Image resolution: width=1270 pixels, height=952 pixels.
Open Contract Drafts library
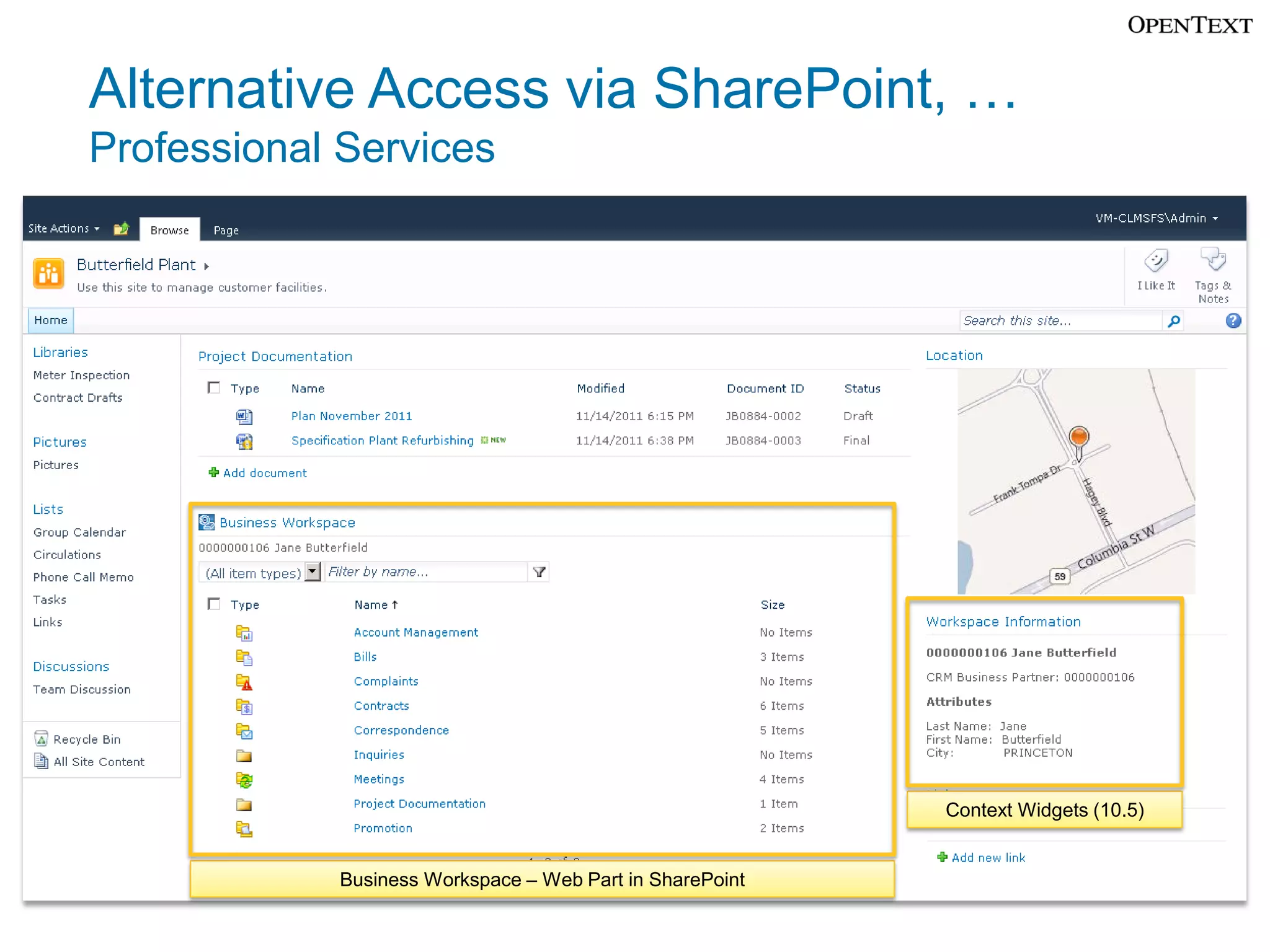click(78, 397)
